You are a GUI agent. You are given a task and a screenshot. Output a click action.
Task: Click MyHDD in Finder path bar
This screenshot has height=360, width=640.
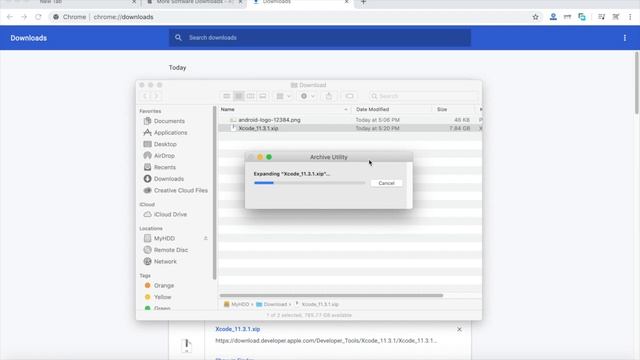(236, 304)
